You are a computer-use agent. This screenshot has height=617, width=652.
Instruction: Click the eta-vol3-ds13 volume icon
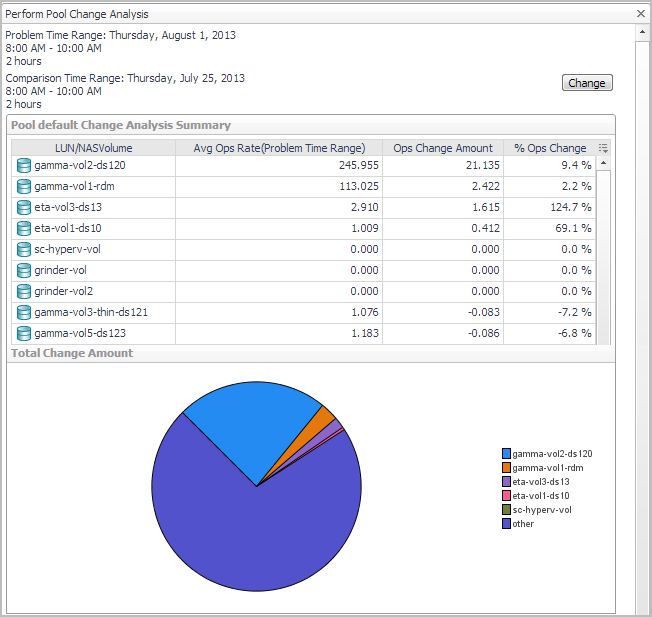click(24, 207)
